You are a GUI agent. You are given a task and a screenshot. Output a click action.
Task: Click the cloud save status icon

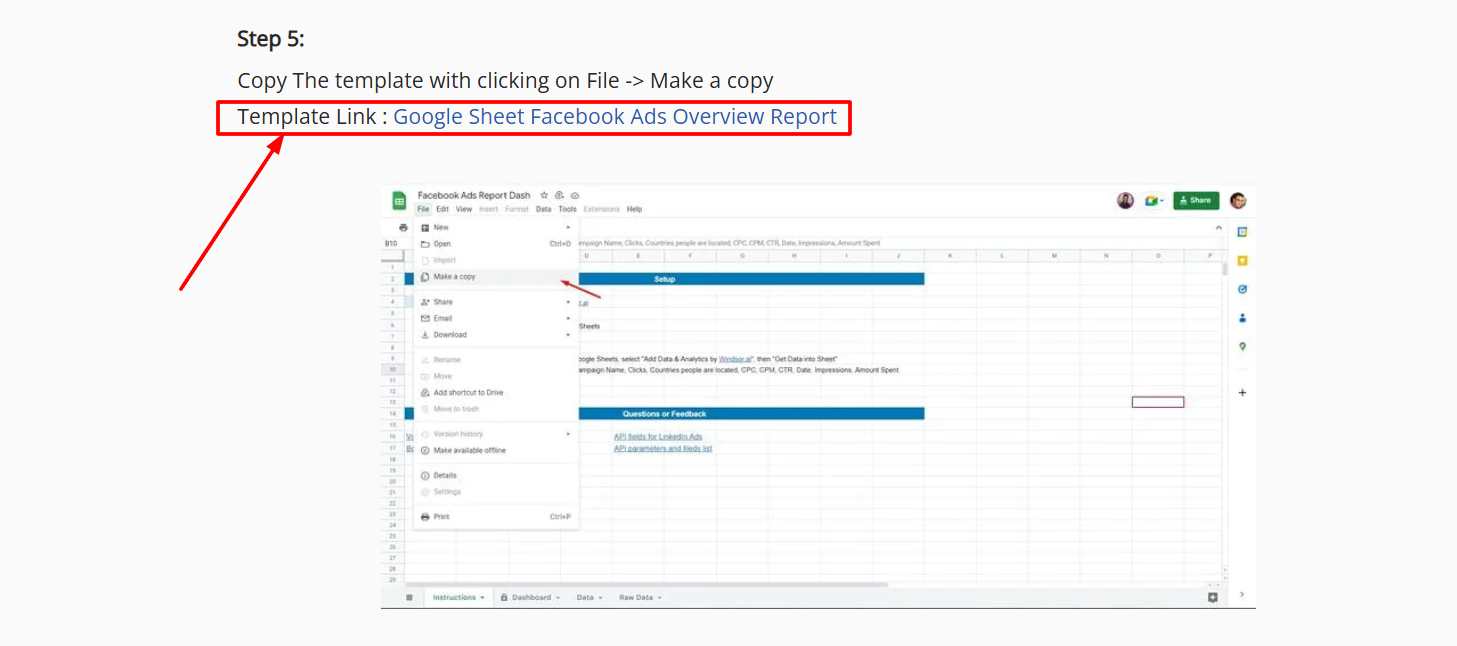point(575,195)
